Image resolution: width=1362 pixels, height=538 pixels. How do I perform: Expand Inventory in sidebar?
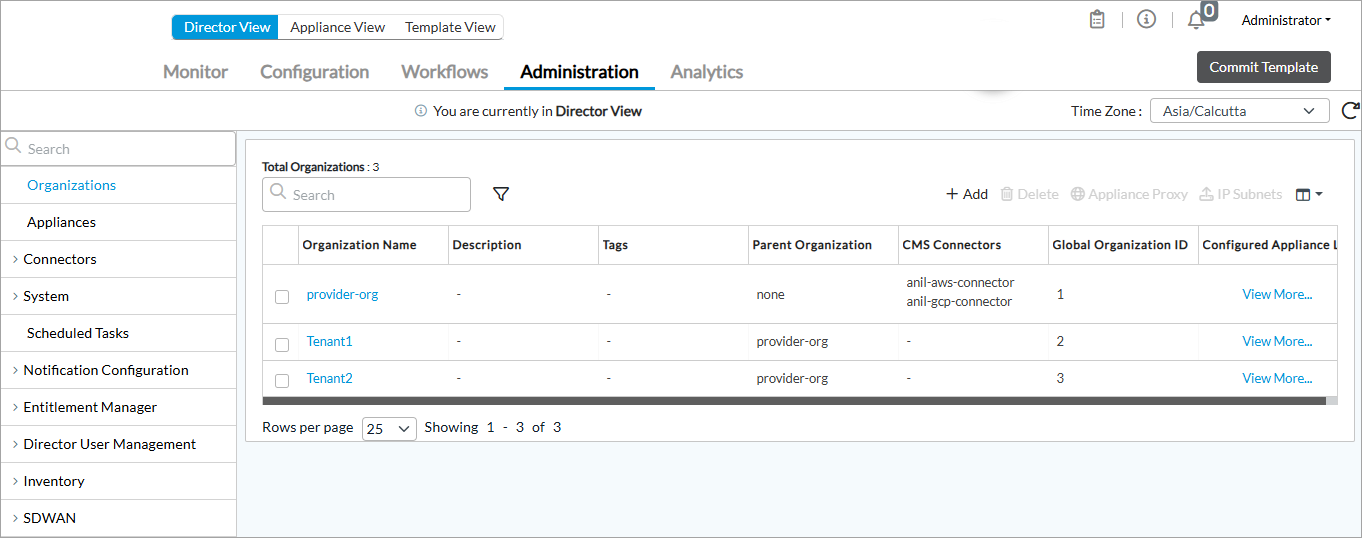tap(54, 481)
